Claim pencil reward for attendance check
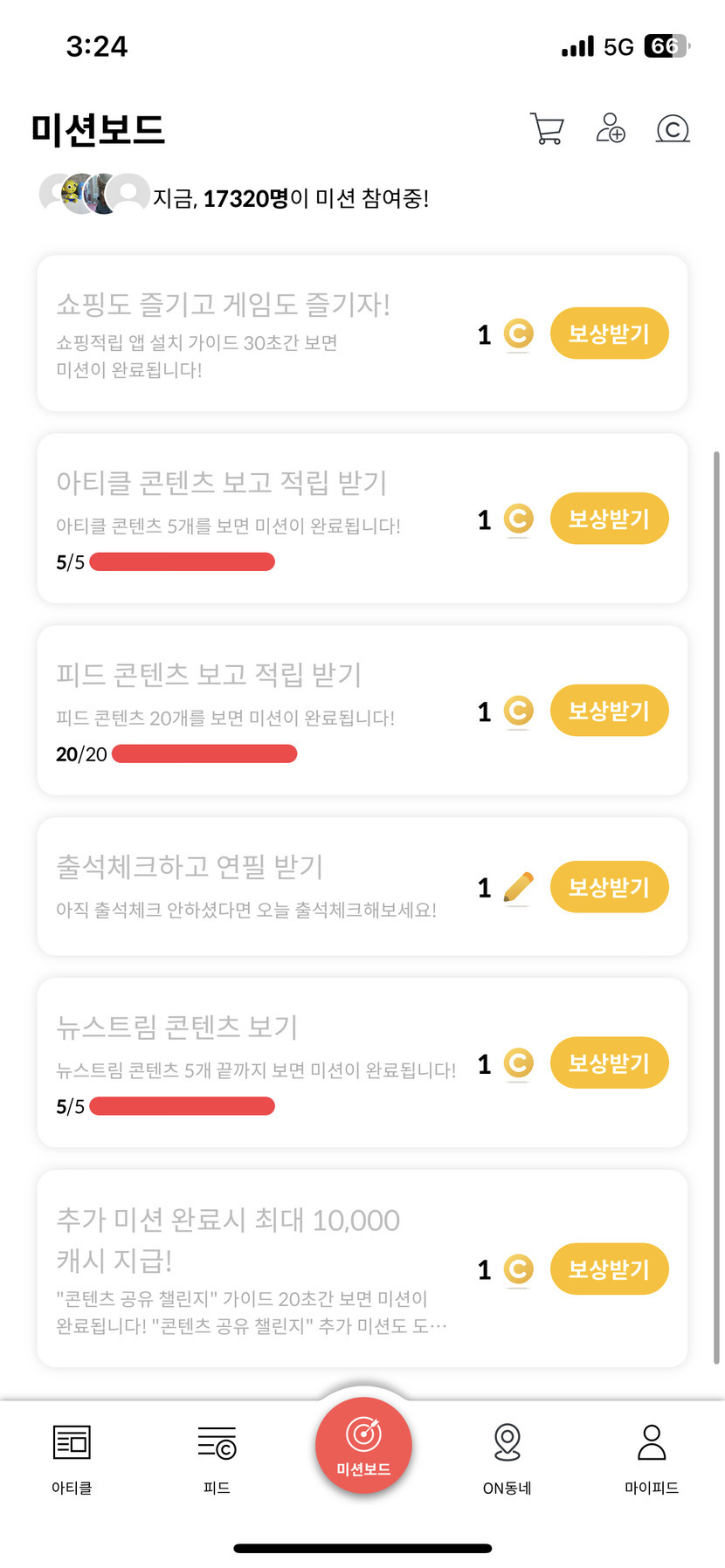725x1568 pixels. click(609, 887)
